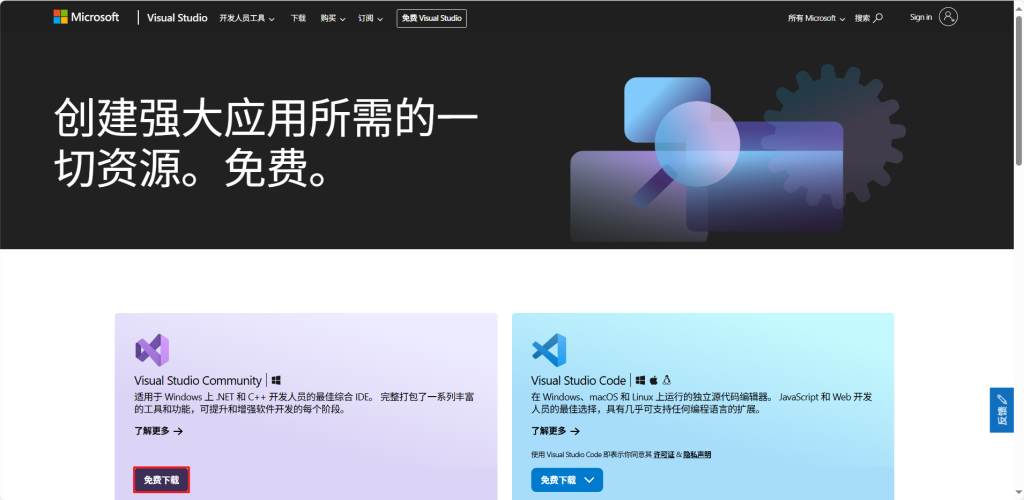The height and width of the screenshot is (500, 1024).
Task: Click the Visual Studio Community purple logo
Action: point(152,351)
